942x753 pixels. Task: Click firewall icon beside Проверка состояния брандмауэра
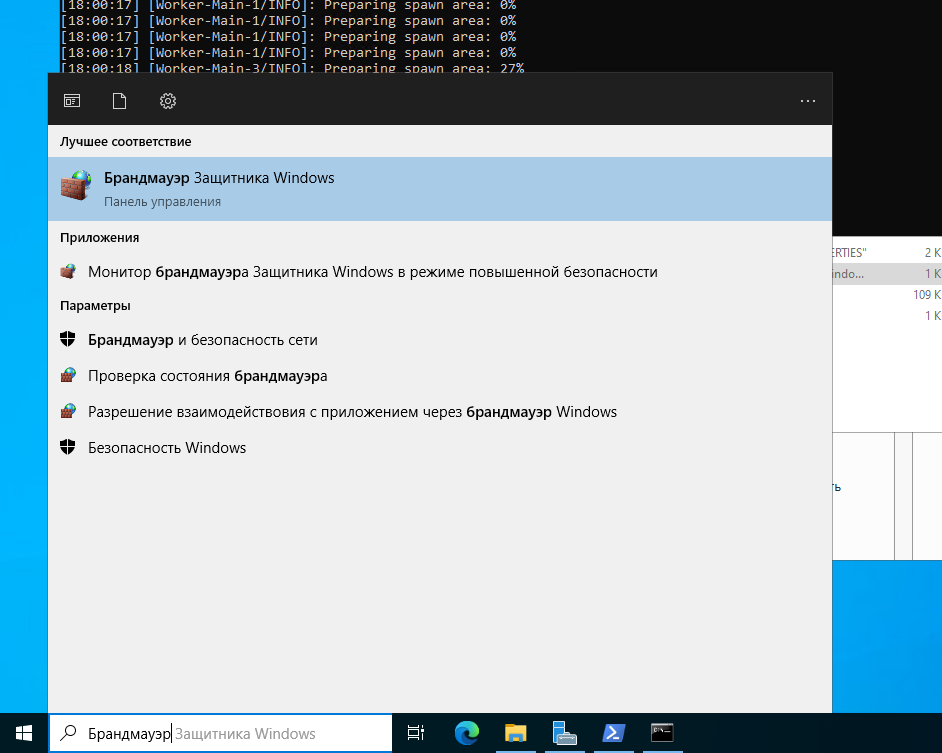(68, 376)
